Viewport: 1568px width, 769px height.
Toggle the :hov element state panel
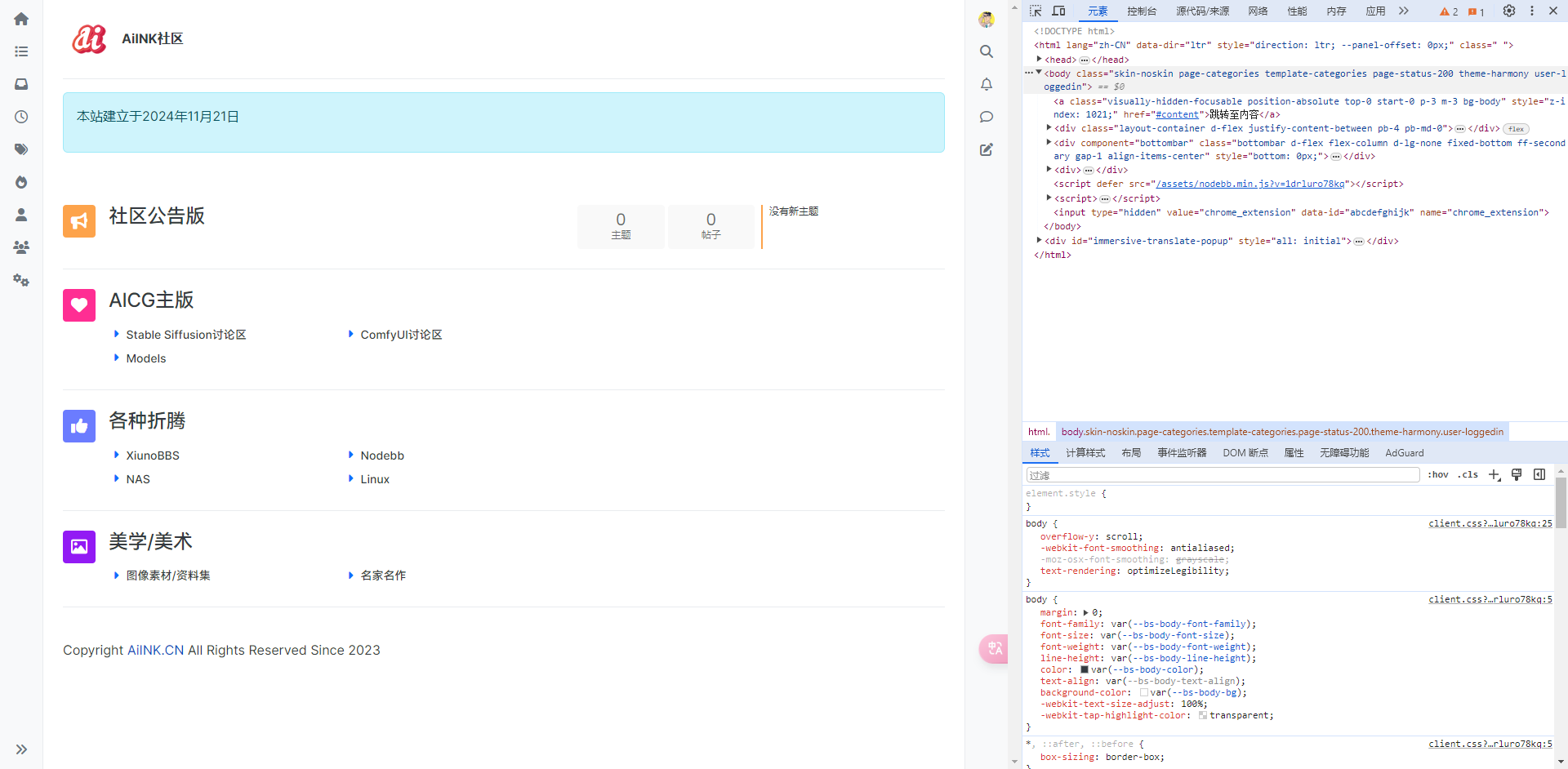coord(1438,474)
